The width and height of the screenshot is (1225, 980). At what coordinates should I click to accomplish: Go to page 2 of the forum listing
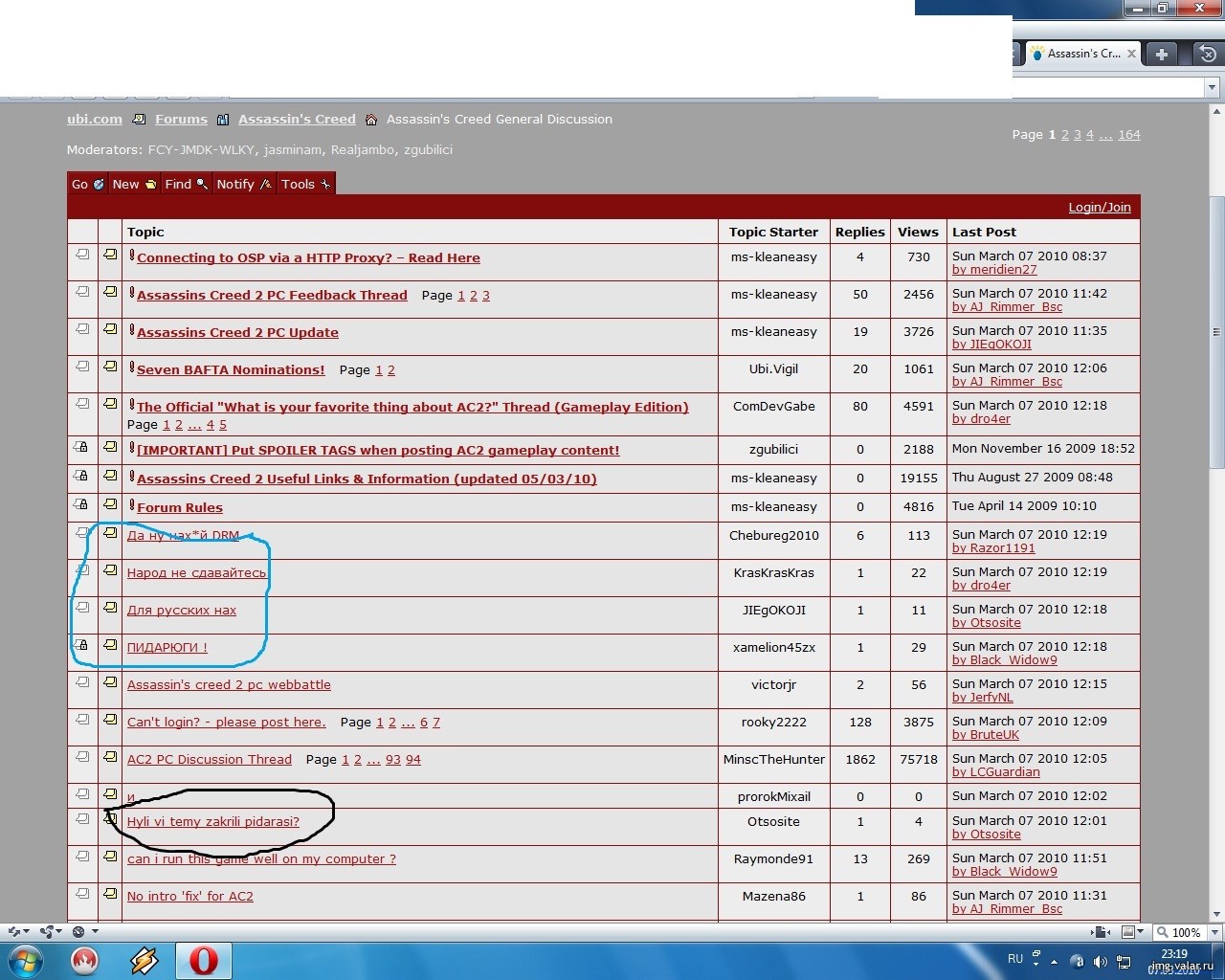[x=1064, y=135]
